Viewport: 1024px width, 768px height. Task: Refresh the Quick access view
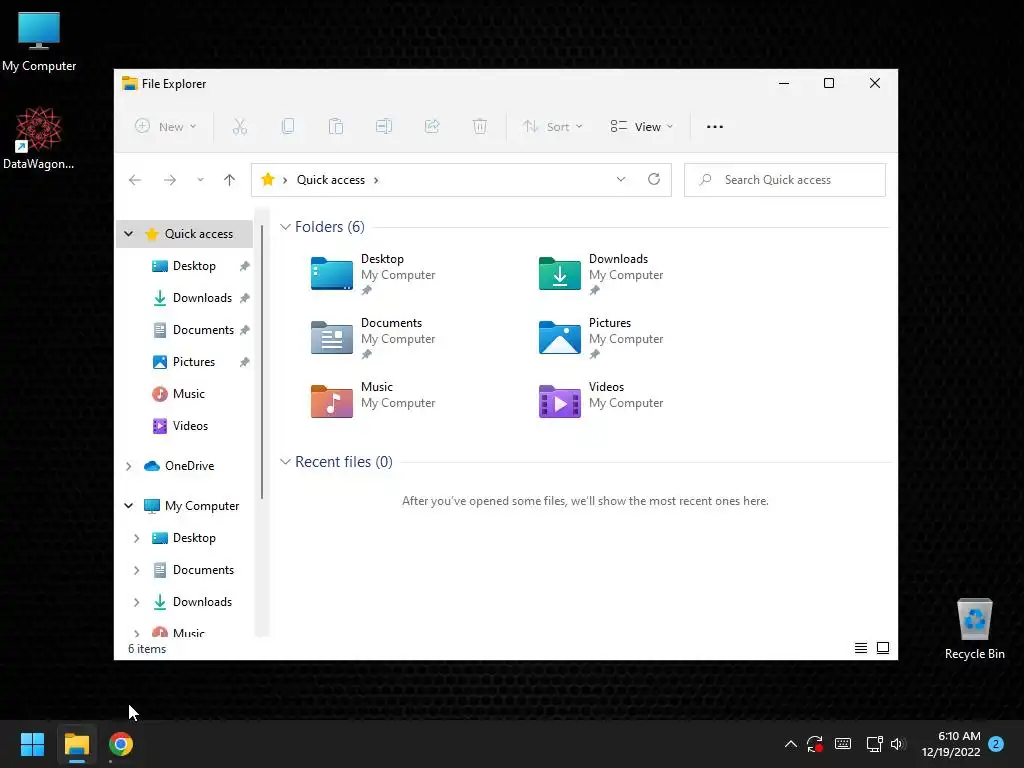[654, 179]
